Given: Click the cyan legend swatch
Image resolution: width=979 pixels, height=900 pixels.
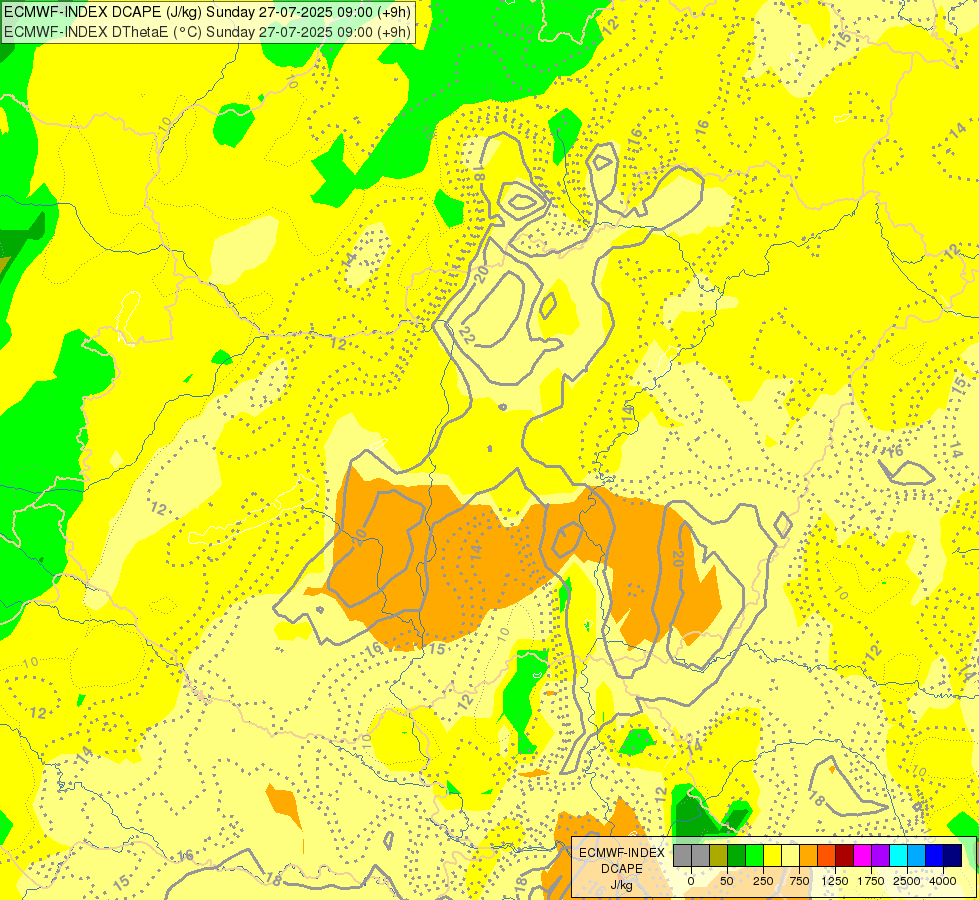Looking at the screenshot, I should pos(898,855).
